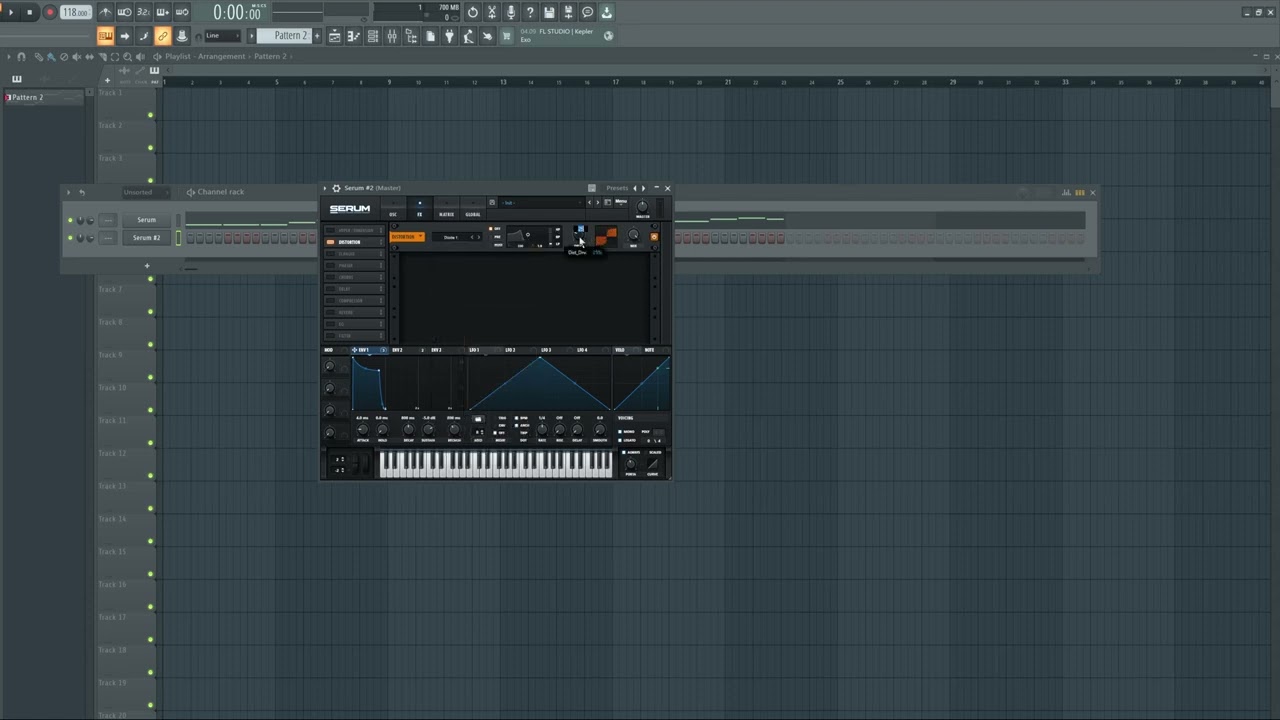Open the Line snap dropdown
Viewport: 1280px width, 720px height.
pyautogui.click(x=223, y=36)
